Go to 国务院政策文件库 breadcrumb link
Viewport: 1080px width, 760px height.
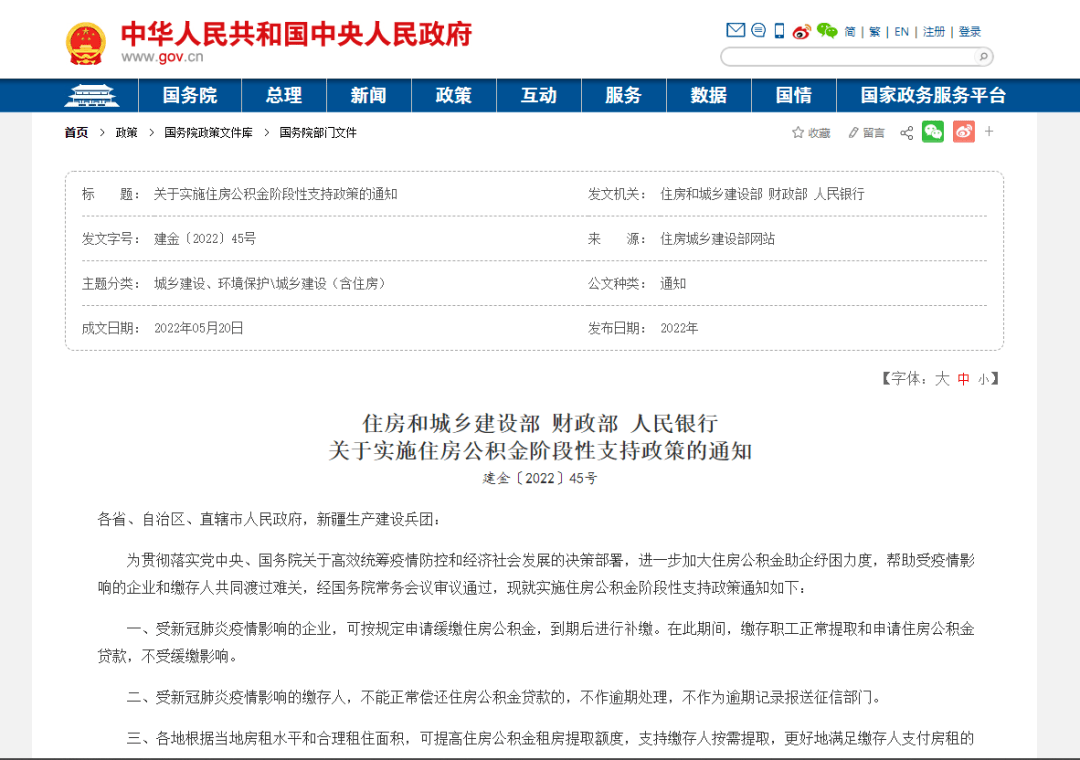(x=208, y=133)
